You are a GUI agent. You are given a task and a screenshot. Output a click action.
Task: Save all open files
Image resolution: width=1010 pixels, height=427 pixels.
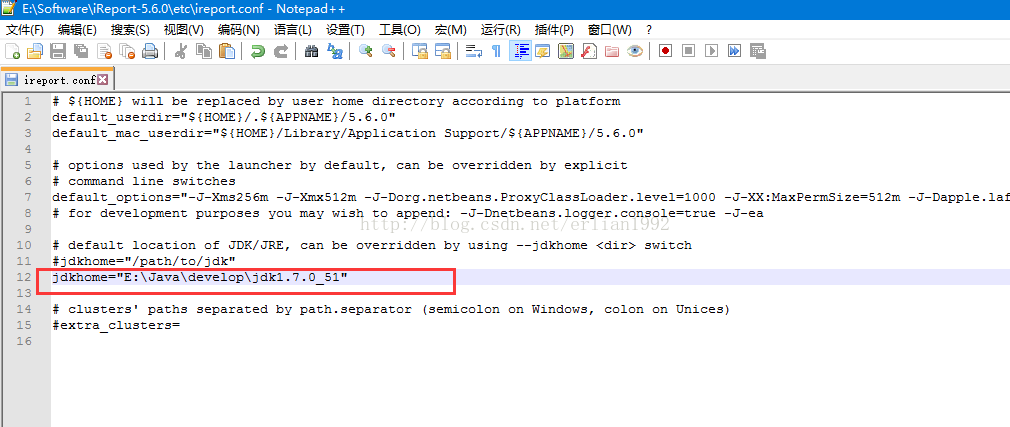point(81,52)
